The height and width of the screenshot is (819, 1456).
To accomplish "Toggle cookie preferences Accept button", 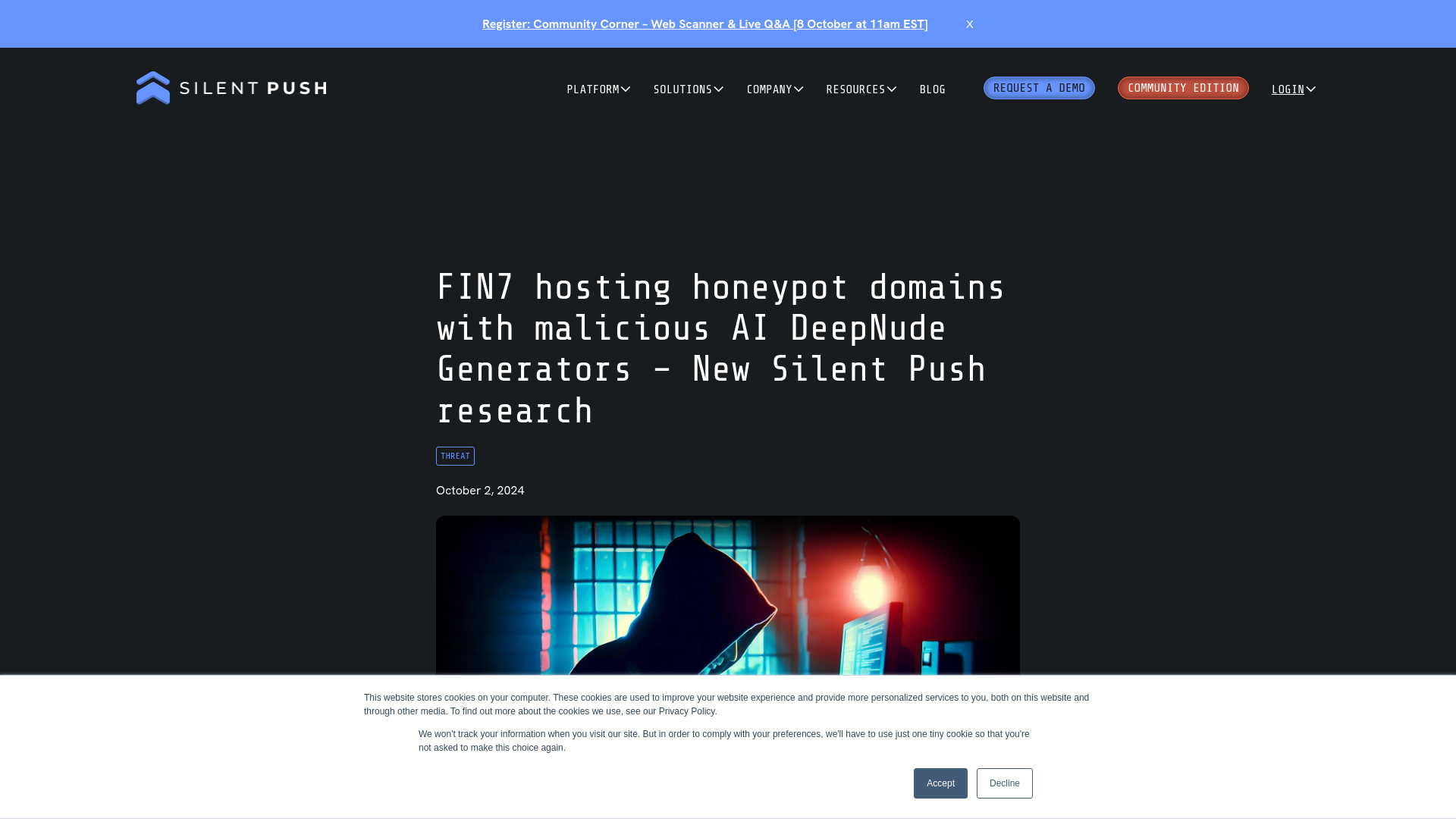I will (940, 783).
